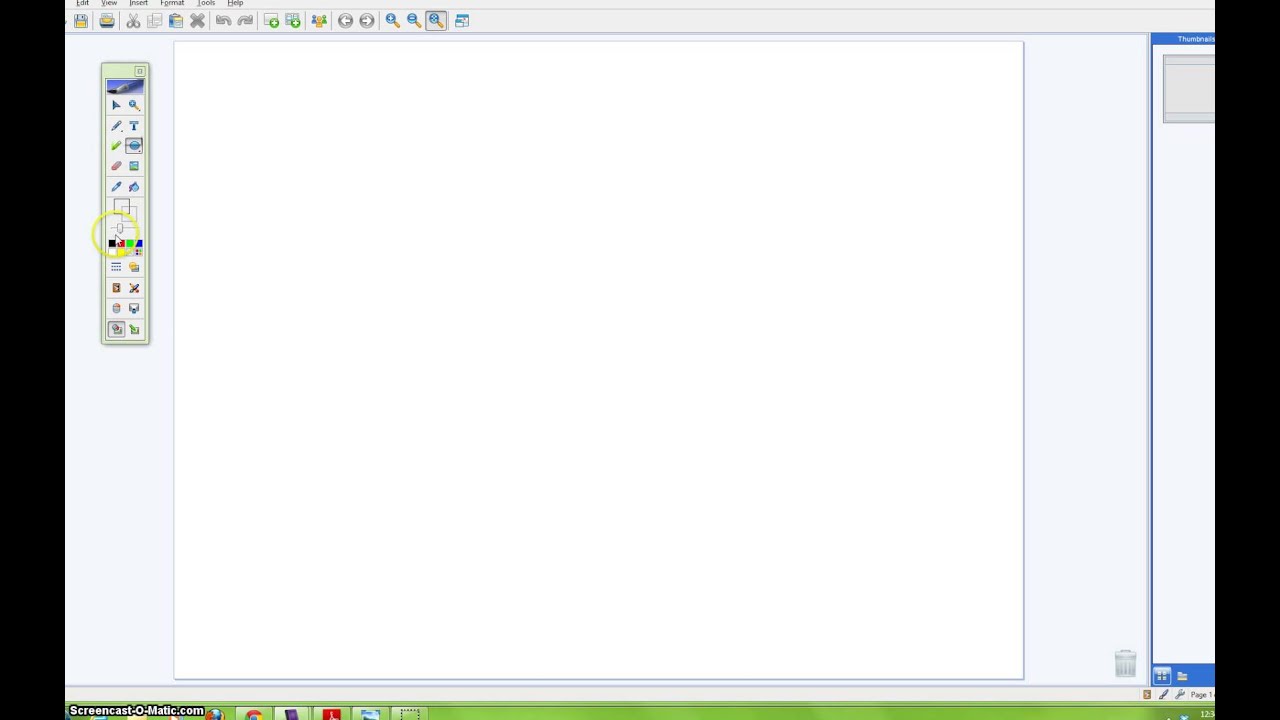Pick the green color swatch

[x=130, y=243]
